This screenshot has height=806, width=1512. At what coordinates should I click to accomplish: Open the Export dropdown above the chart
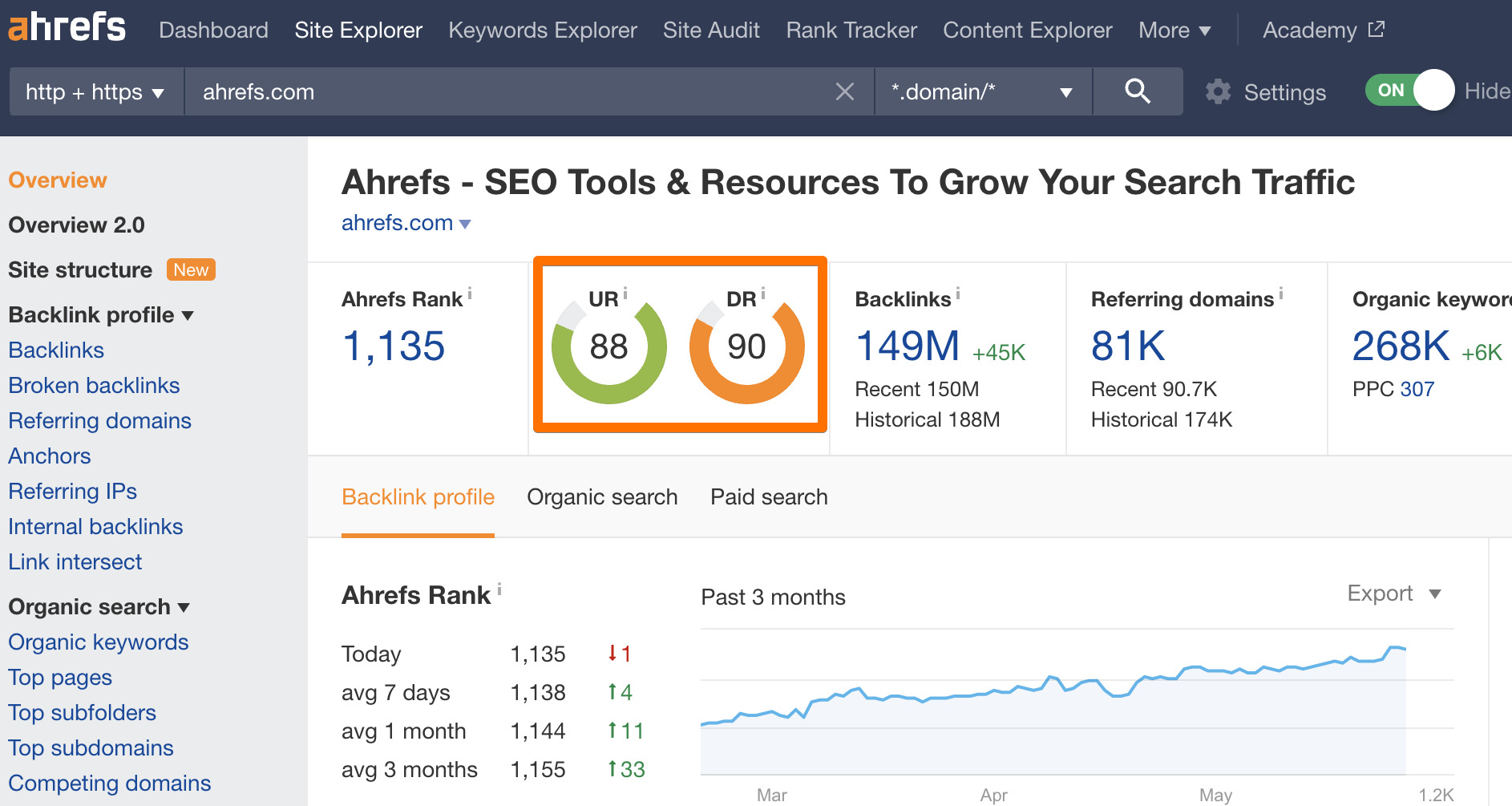(1393, 593)
